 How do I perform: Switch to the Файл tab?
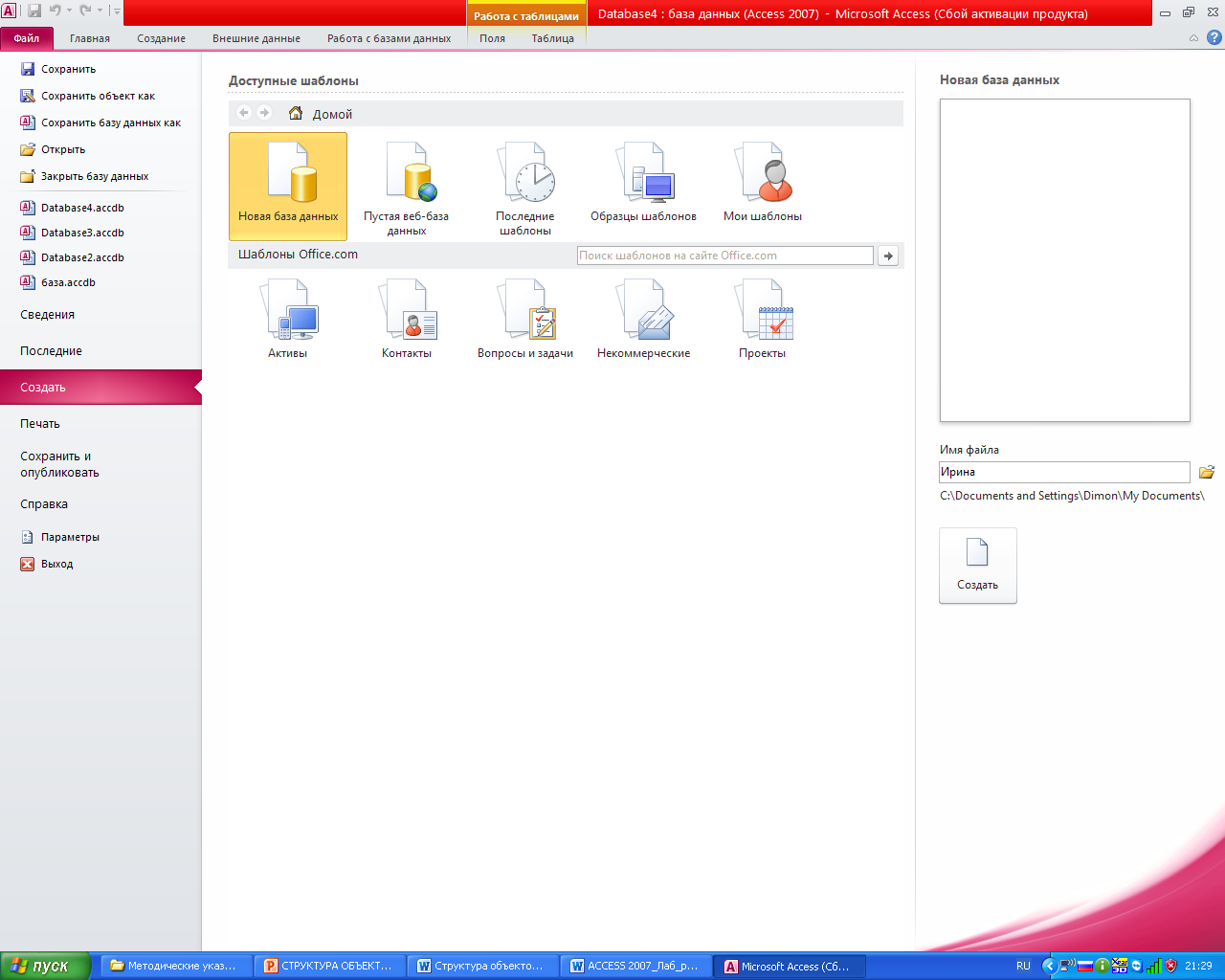click(27, 38)
